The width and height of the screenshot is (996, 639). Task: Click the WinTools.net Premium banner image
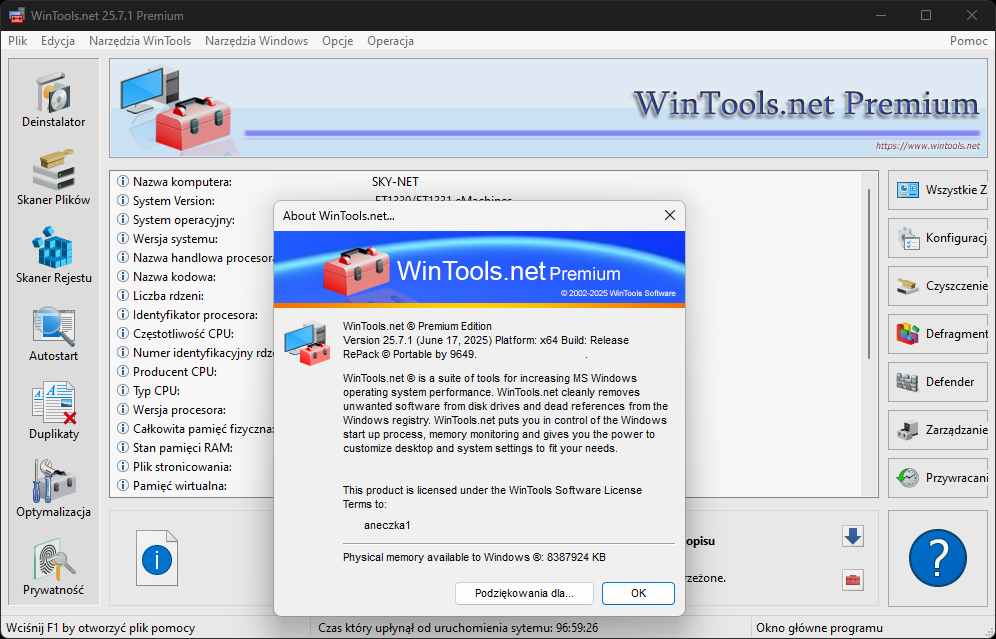coord(549,108)
